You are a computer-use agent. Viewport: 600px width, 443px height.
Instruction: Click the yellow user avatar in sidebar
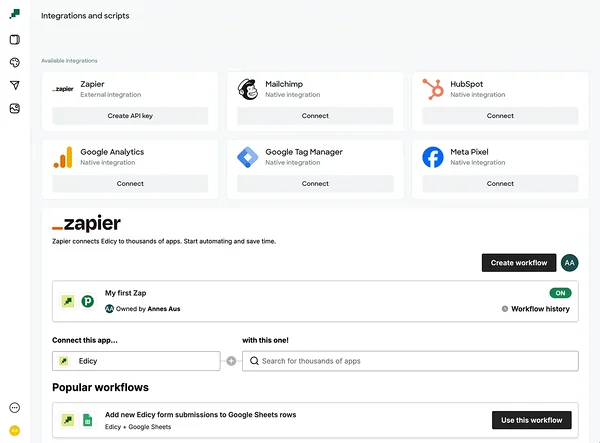point(15,431)
